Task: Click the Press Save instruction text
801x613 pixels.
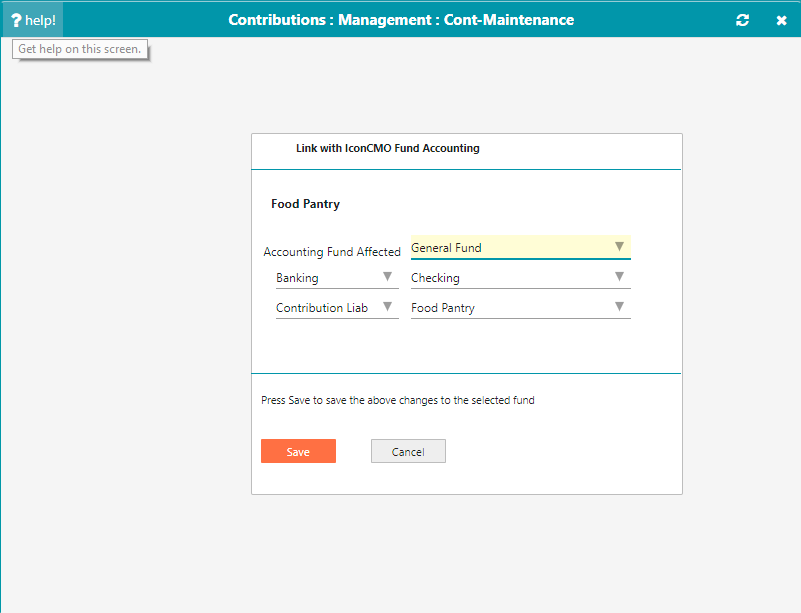Action: pyautogui.click(x=397, y=400)
